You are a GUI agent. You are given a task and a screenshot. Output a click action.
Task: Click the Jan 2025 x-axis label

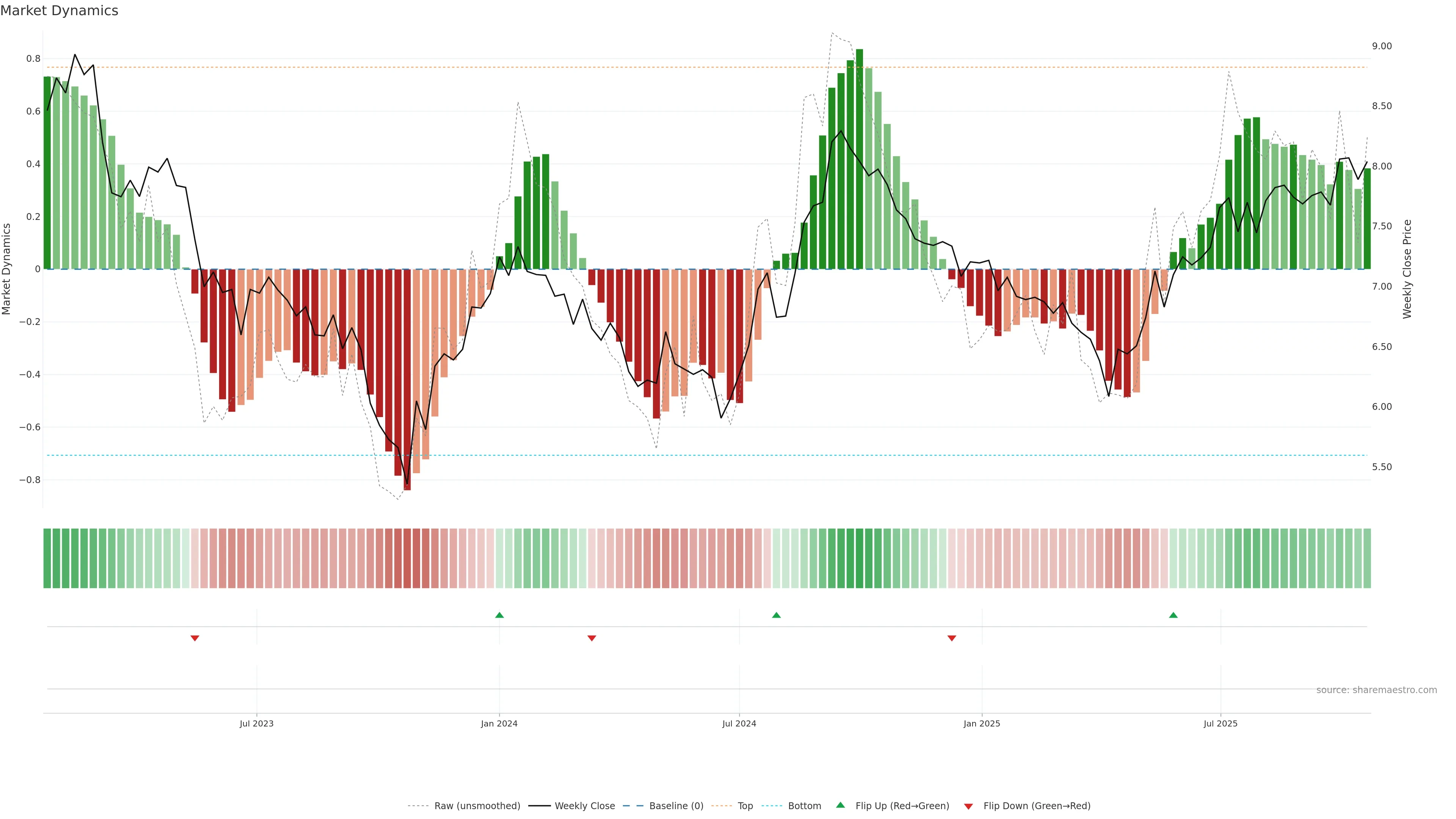[x=982, y=723]
